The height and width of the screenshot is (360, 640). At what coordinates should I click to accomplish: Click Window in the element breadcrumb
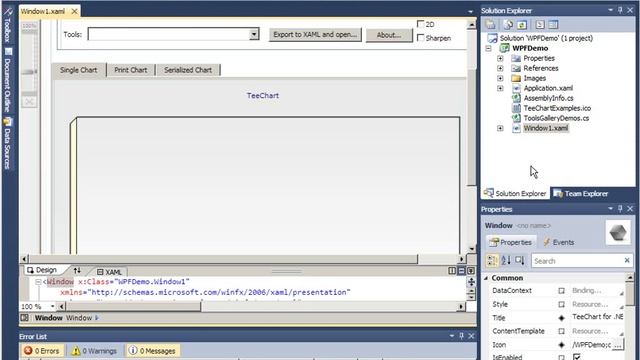79,318
